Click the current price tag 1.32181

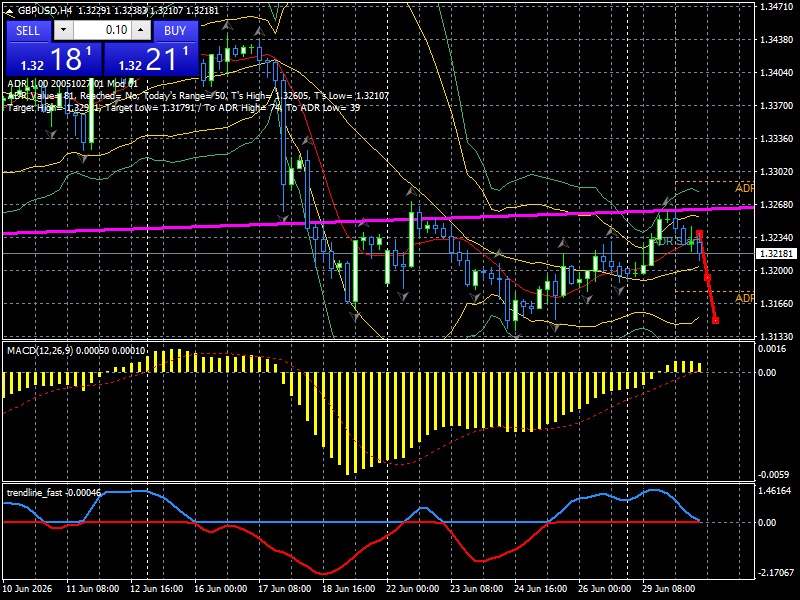pos(776,254)
